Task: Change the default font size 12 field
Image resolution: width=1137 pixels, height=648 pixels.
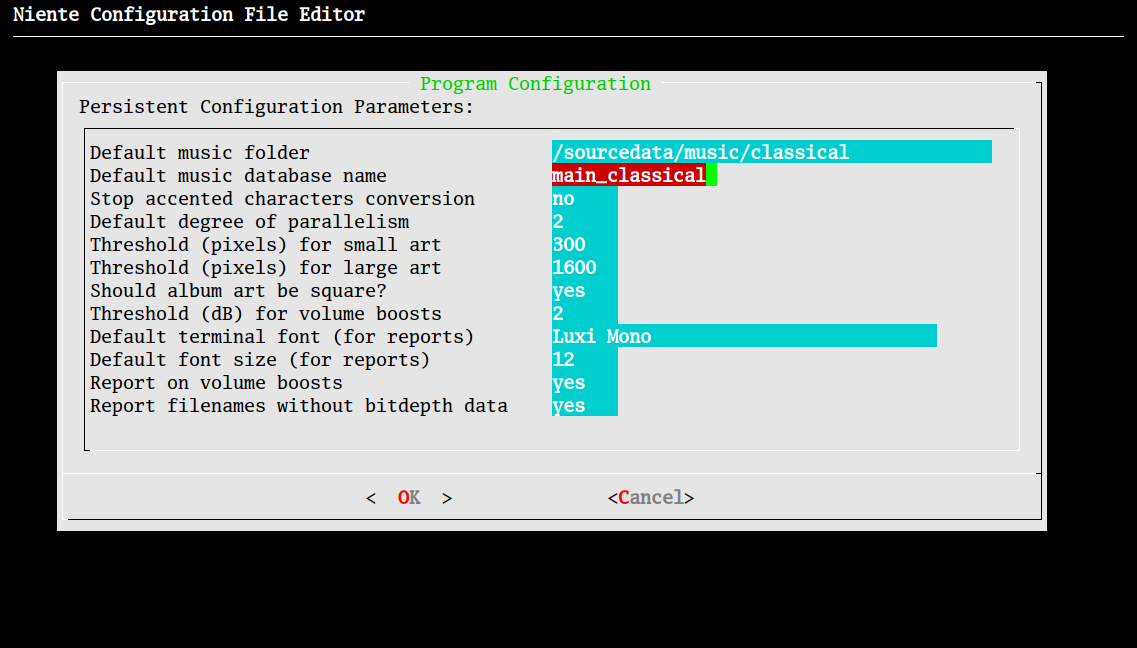Action: (584, 360)
